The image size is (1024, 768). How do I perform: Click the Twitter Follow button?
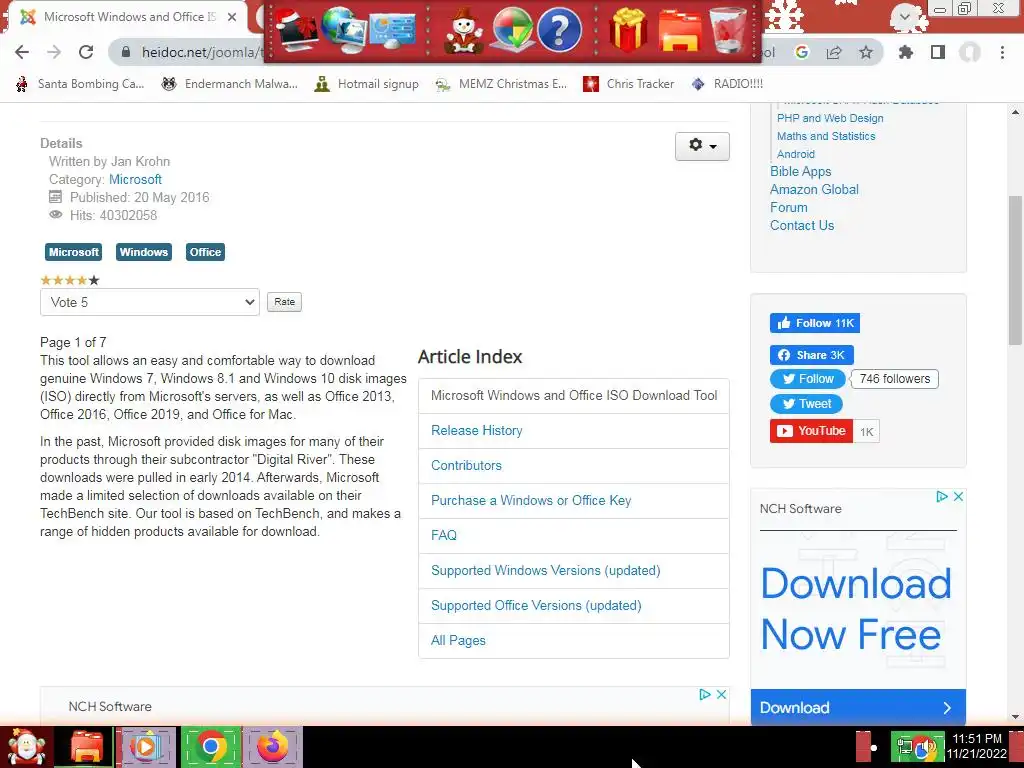coord(807,379)
